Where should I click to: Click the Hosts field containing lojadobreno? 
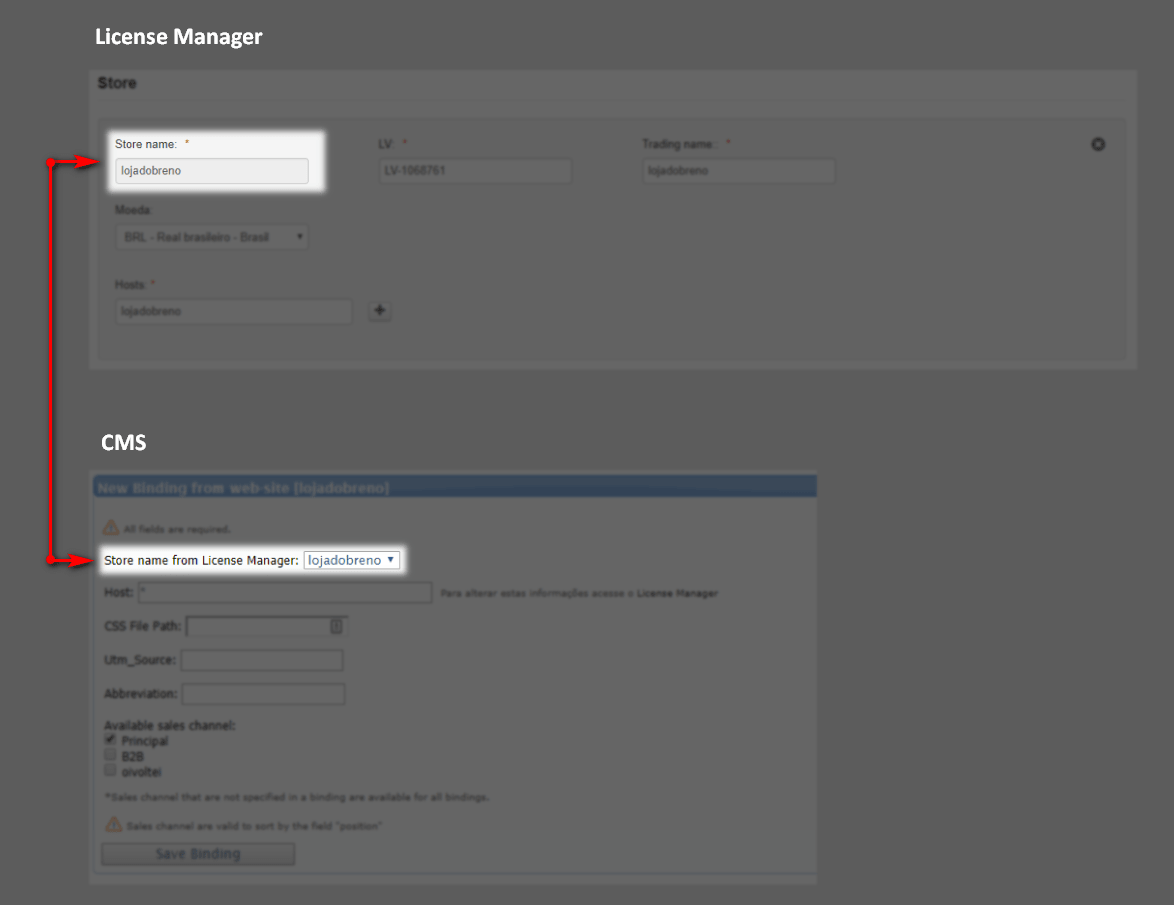[x=234, y=312]
